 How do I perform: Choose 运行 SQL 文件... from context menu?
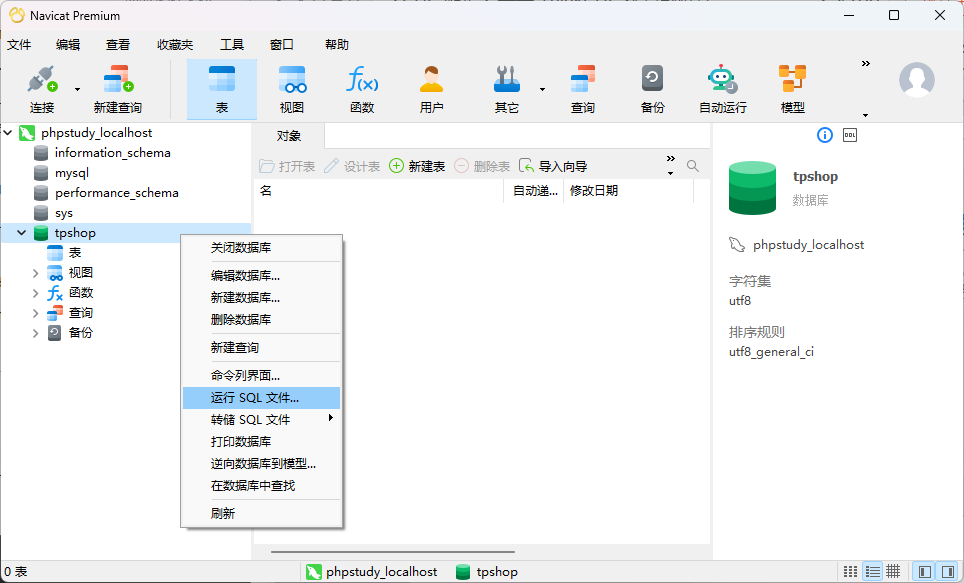pyautogui.click(x=261, y=398)
